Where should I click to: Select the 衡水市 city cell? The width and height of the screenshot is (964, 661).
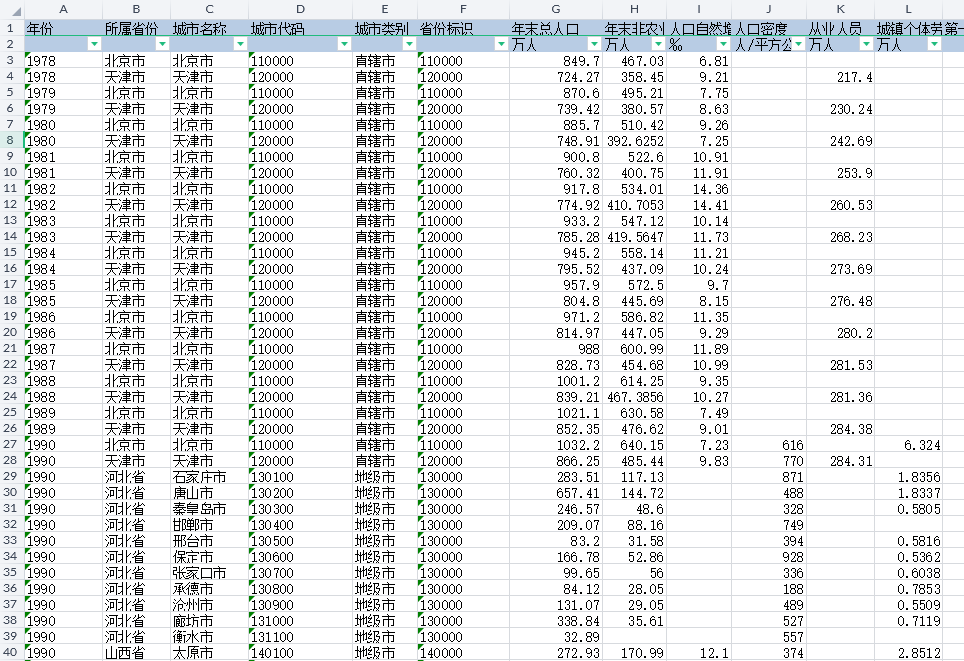[x=209, y=636]
